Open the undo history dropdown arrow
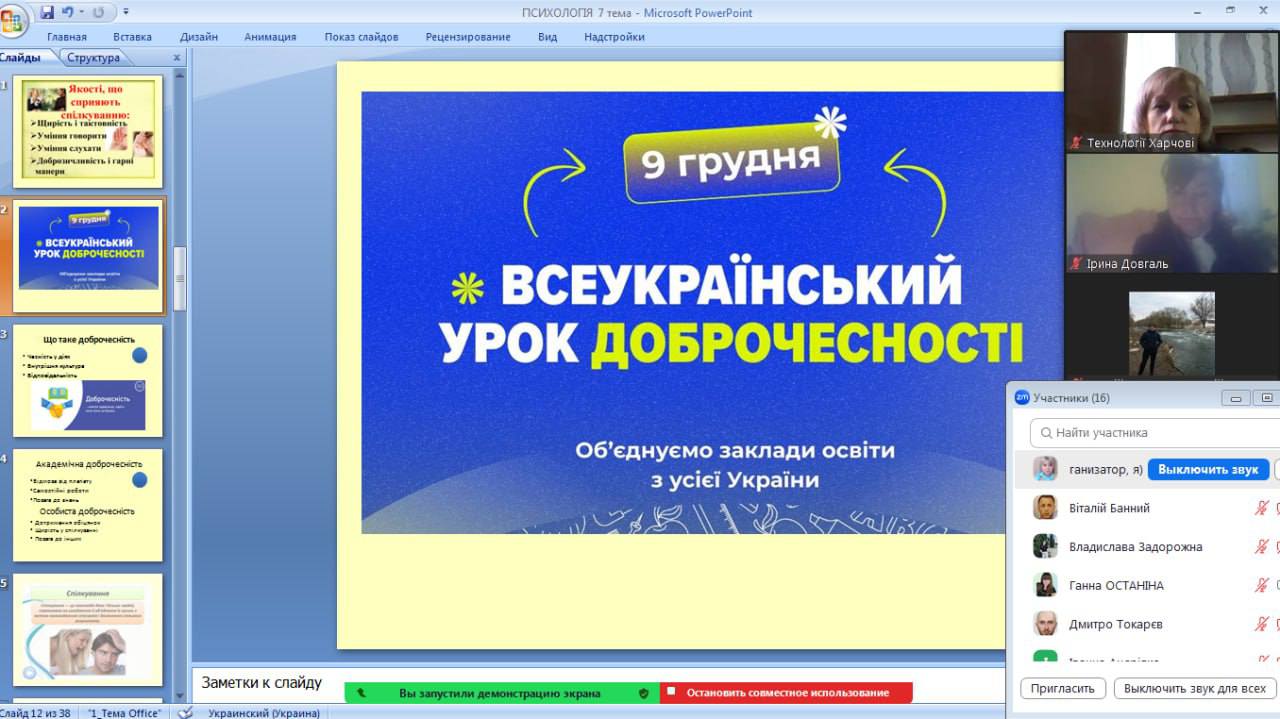This screenshot has height=719, width=1280. point(81,12)
